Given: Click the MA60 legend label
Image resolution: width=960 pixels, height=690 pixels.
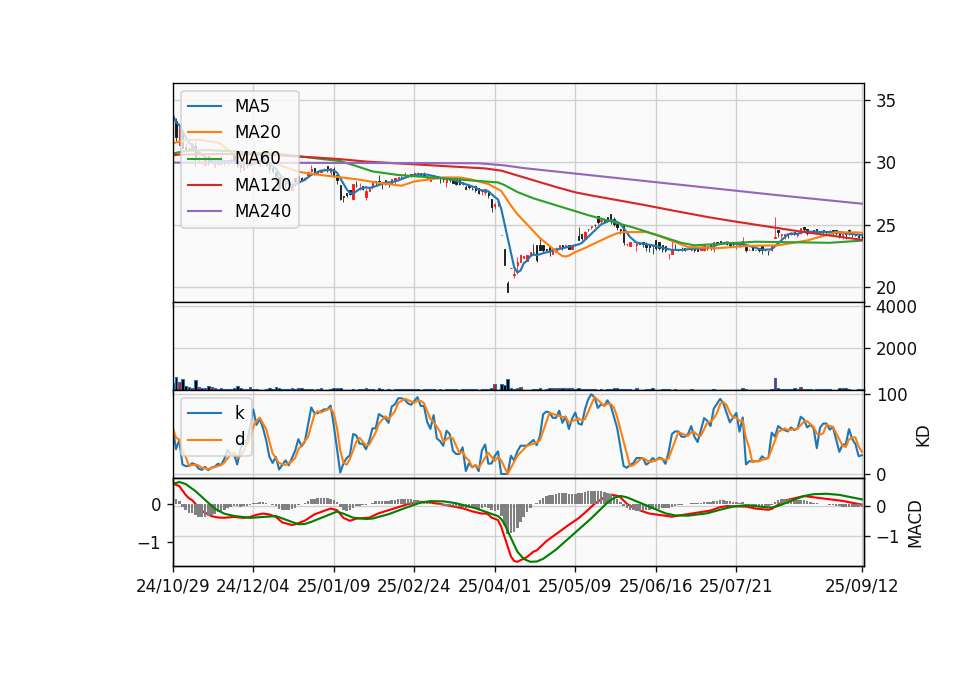Looking at the screenshot, I should pyautogui.click(x=258, y=159).
